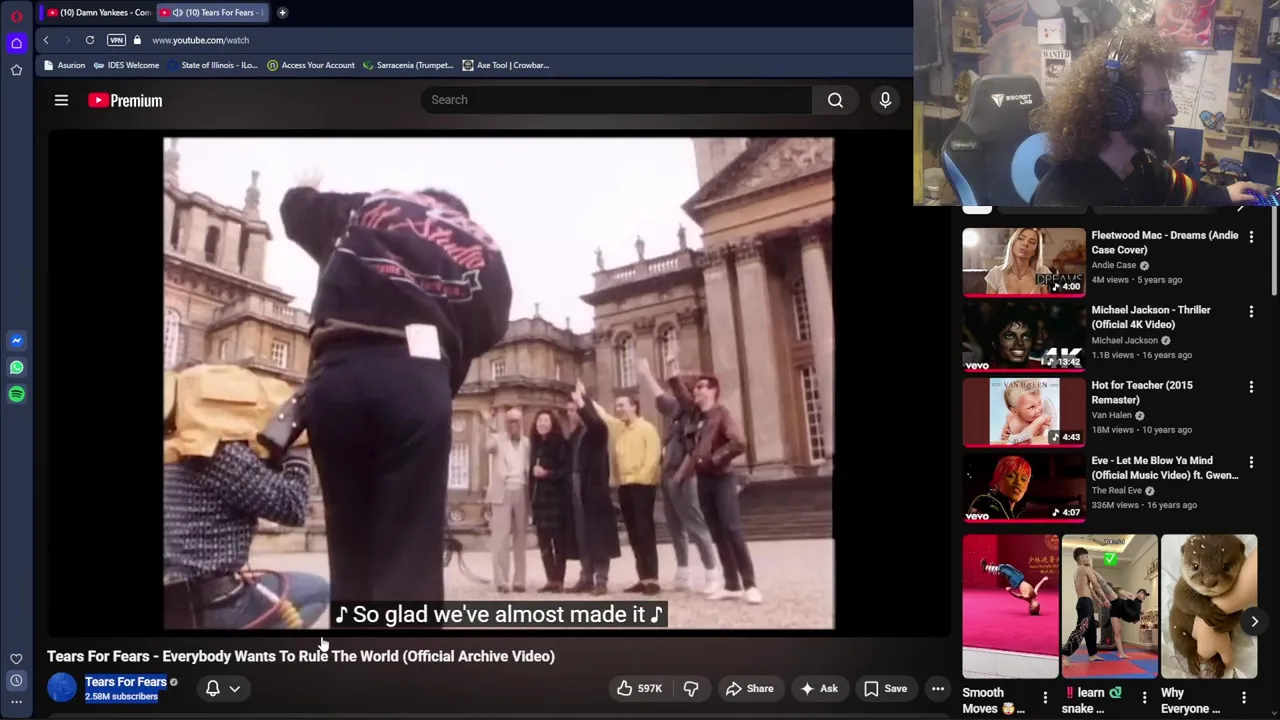Share the video
The width and height of the screenshot is (1280, 720).
tap(749, 688)
